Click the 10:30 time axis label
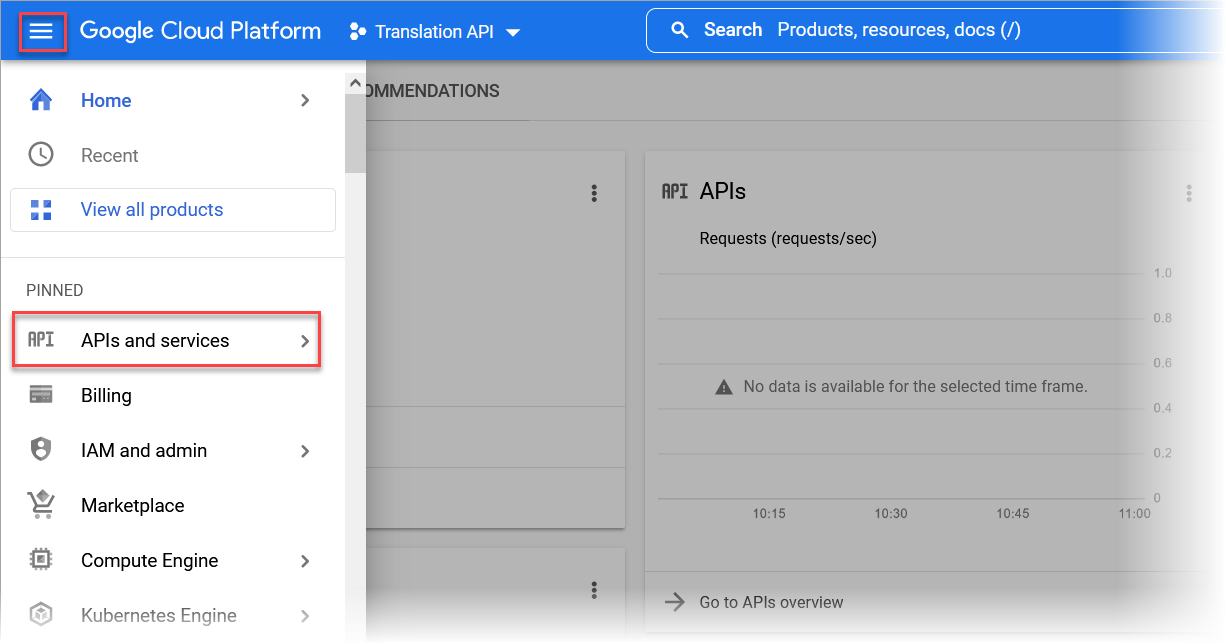This screenshot has width=1226, height=644. (891, 513)
